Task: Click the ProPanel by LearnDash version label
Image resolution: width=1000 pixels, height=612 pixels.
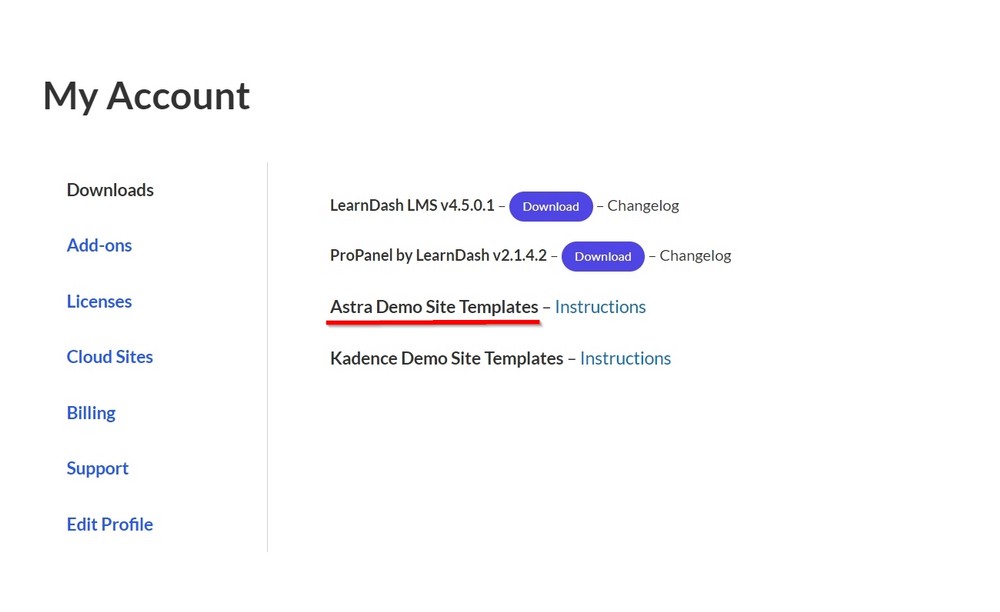Action: pyautogui.click(x=437, y=255)
